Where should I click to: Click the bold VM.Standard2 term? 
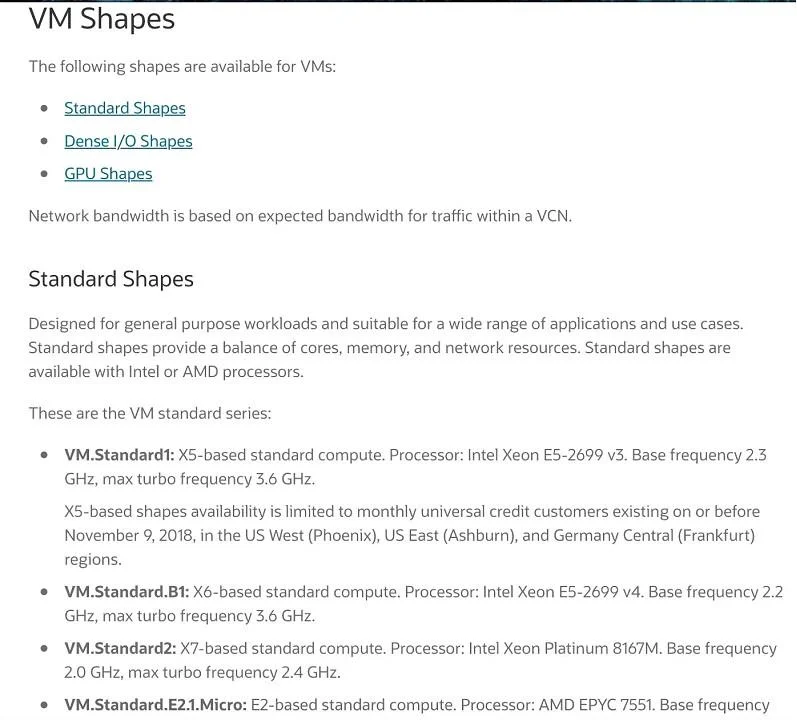(120, 648)
